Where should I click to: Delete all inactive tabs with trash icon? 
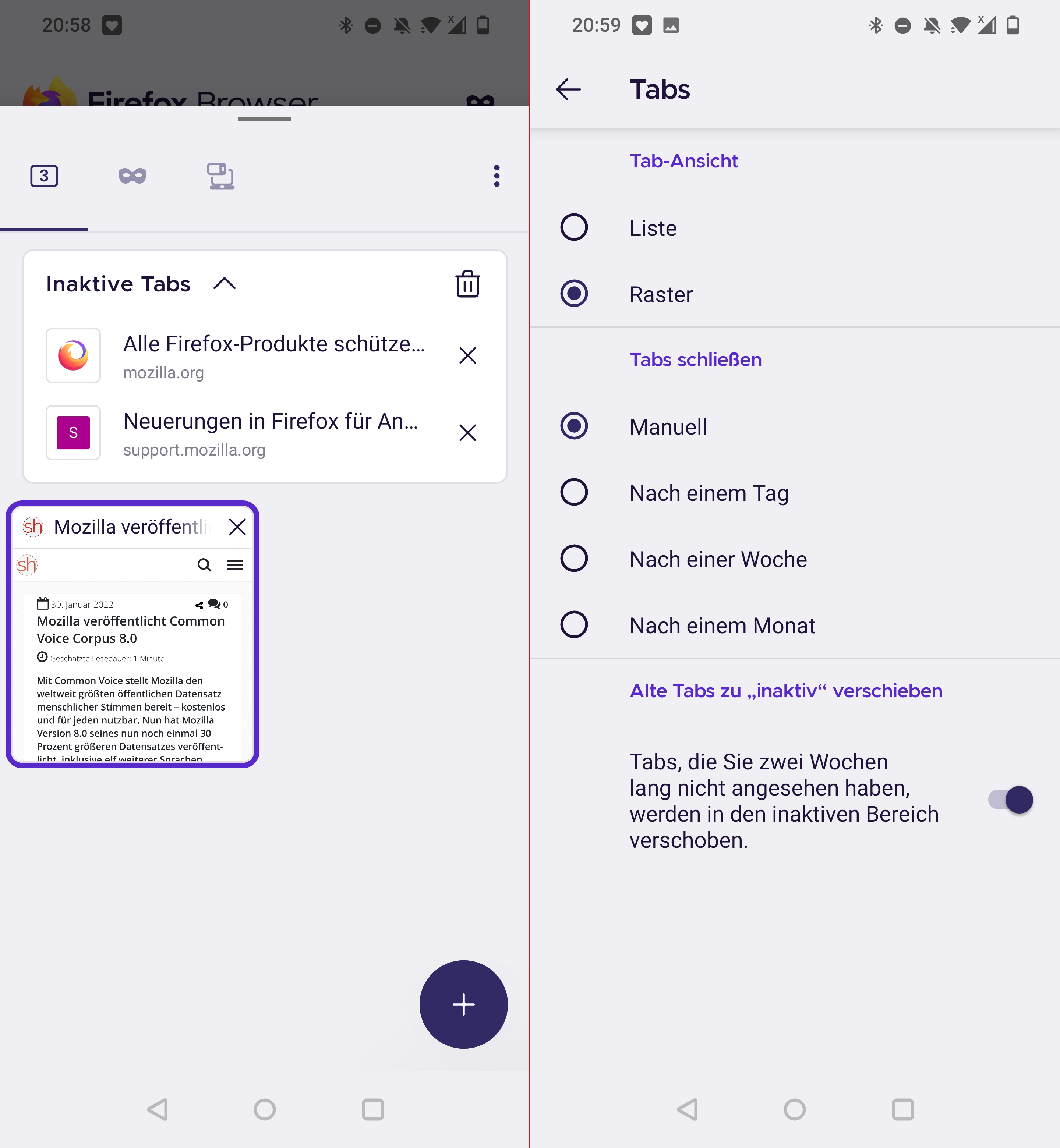click(x=467, y=284)
